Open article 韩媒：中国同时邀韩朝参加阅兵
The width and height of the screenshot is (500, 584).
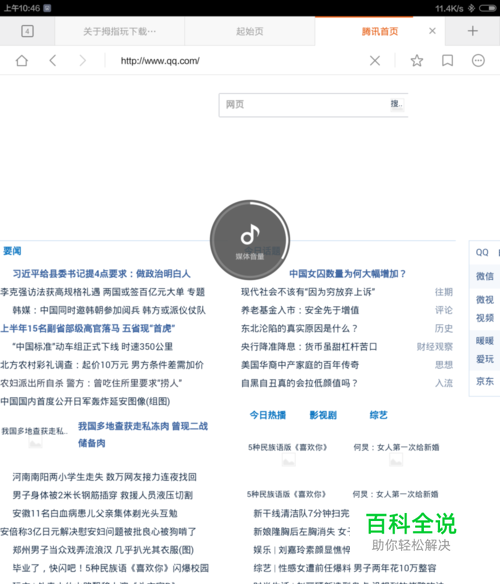pos(109,310)
